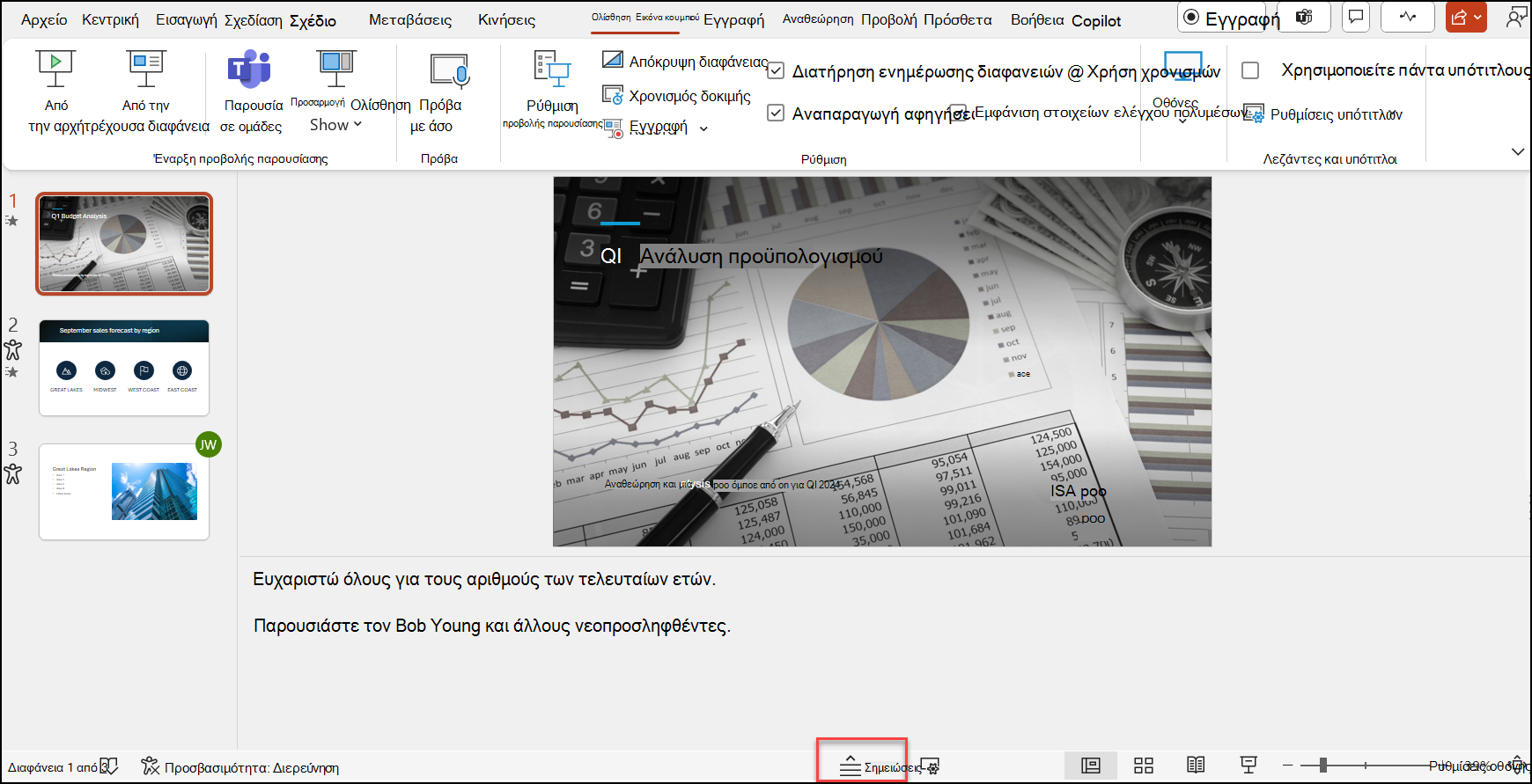Open the Αρχείο (File) tab
This screenshot has height=784, width=1532.
pyautogui.click(x=44, y=19)
